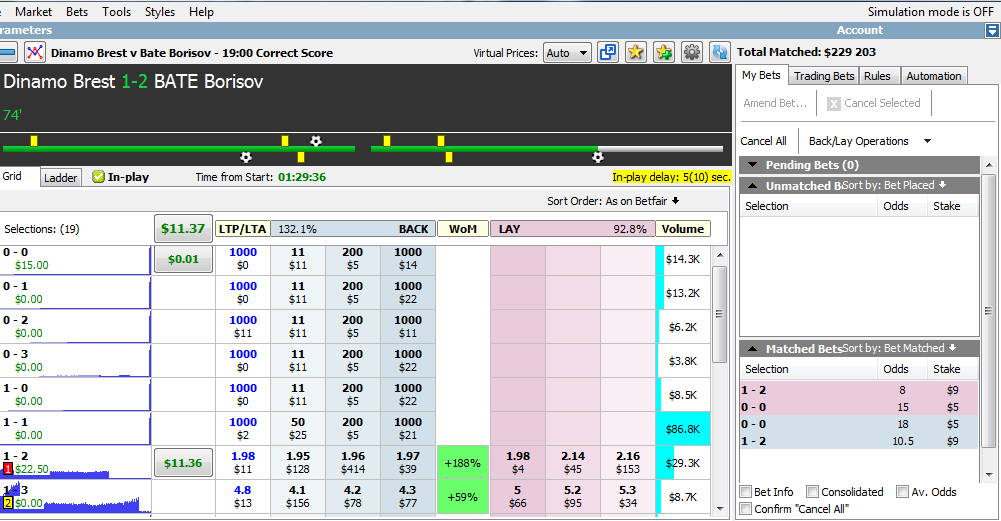Click the $86.8K volume cell for 1 - 1
1001x521 pixels.
point(682,428)
